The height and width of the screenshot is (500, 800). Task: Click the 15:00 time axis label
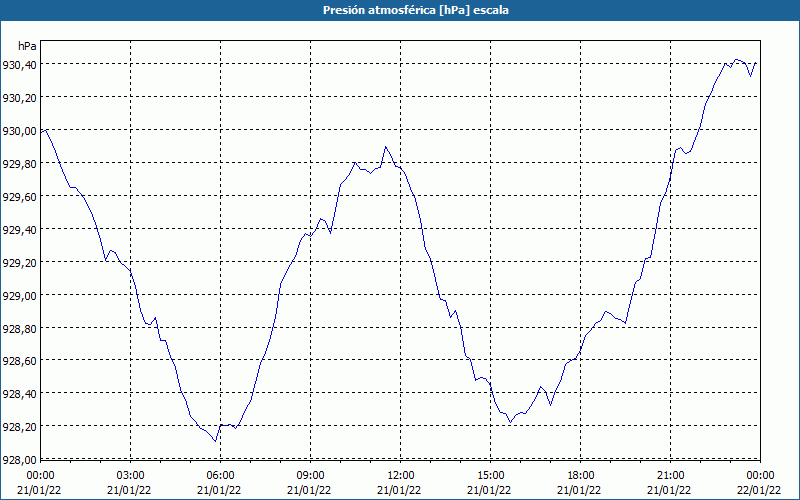490,475
